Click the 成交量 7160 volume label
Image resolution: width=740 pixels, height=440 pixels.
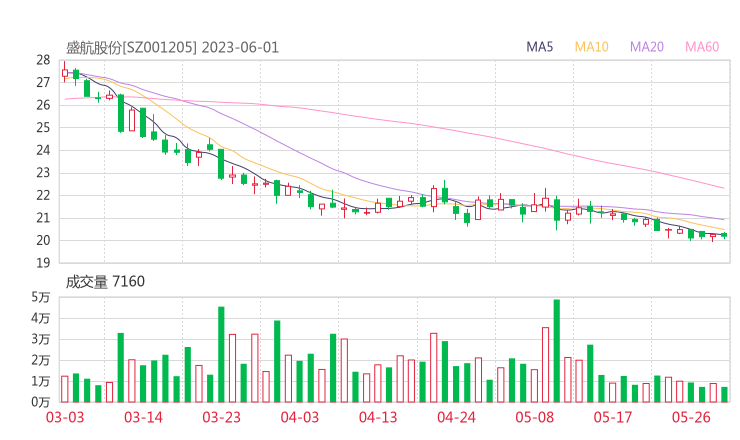pyautogui.click(x=105, y=282)
